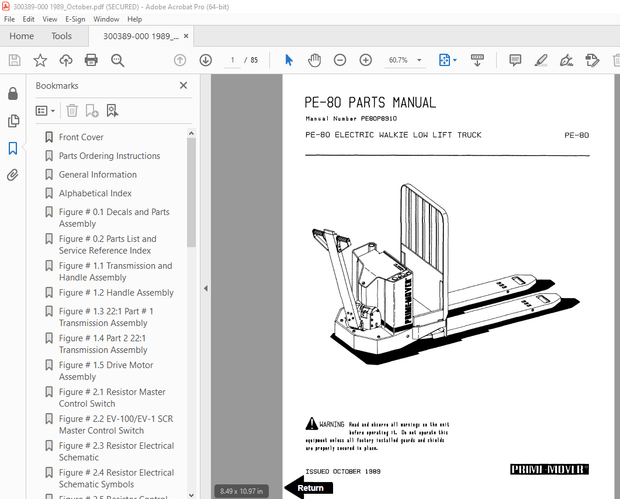Click the fit page view icon

click(444, 60)
